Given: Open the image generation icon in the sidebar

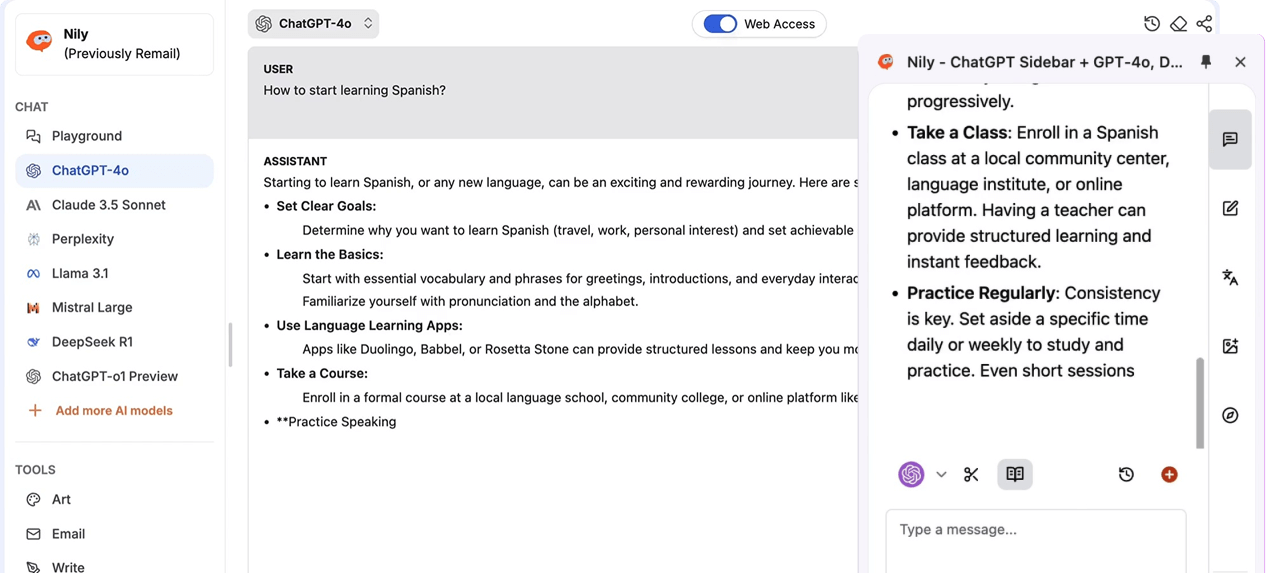Looking at the screenshot, I should click(x=1230, y=346).
